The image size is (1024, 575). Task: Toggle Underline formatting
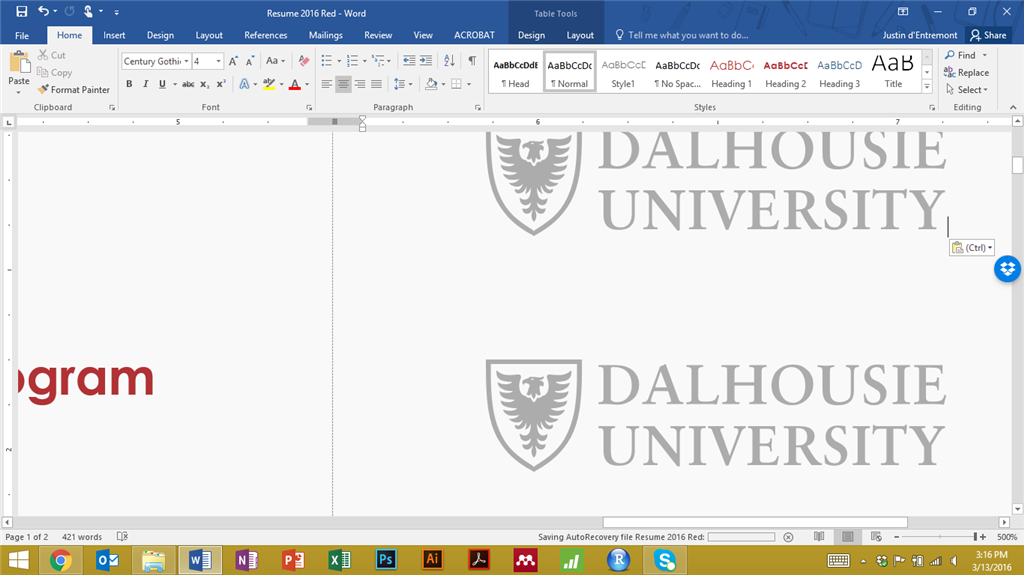pos(162,84)
